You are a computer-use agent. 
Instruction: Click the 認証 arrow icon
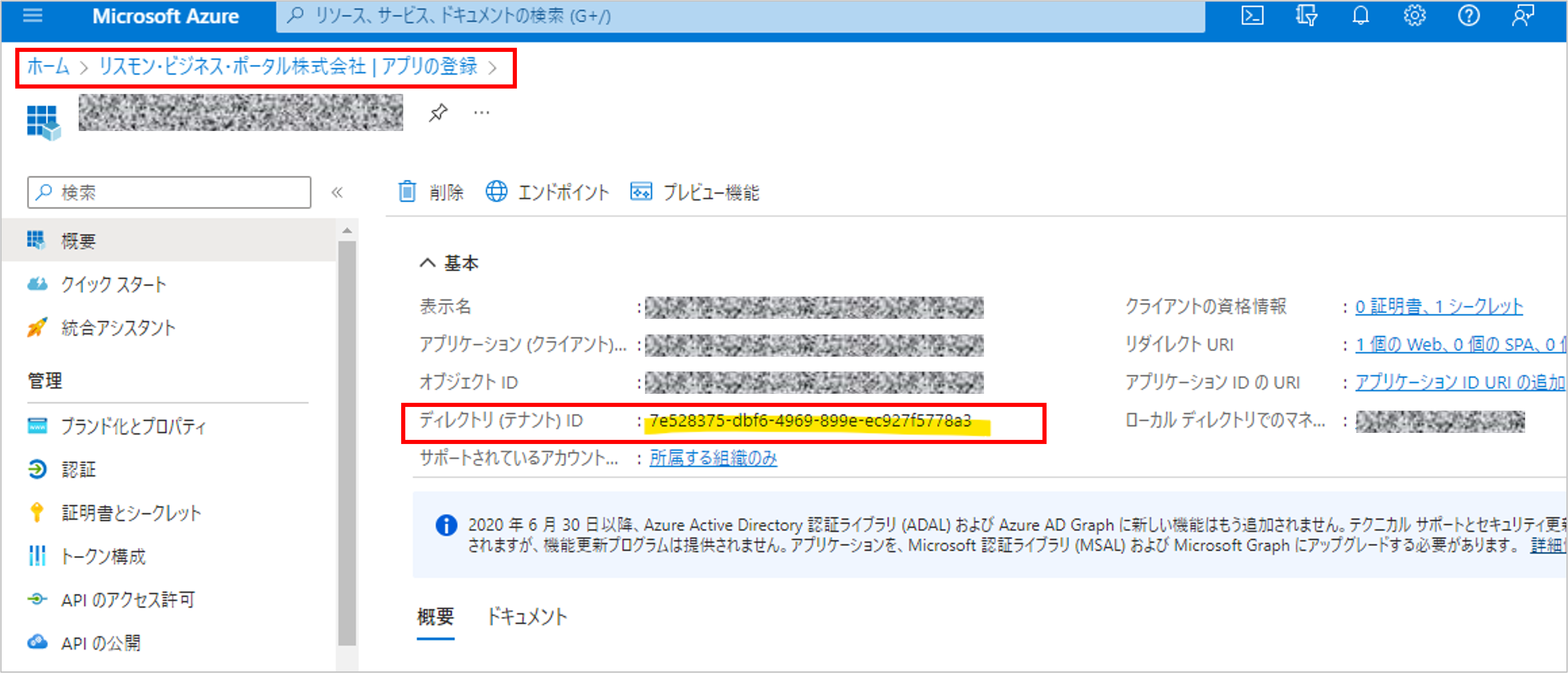[x=37, y=469]
